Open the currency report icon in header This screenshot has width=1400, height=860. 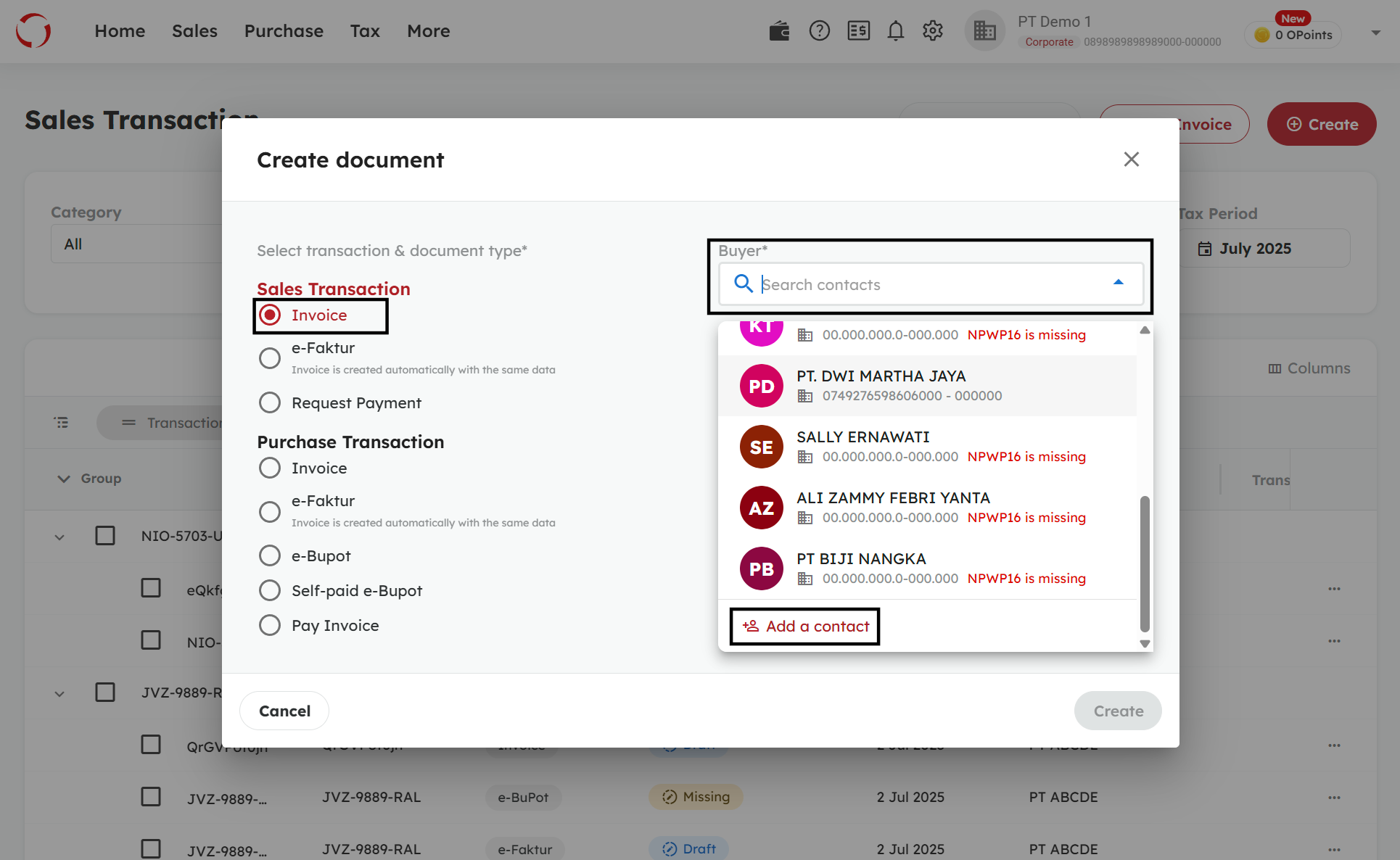(x=858, y=31)
